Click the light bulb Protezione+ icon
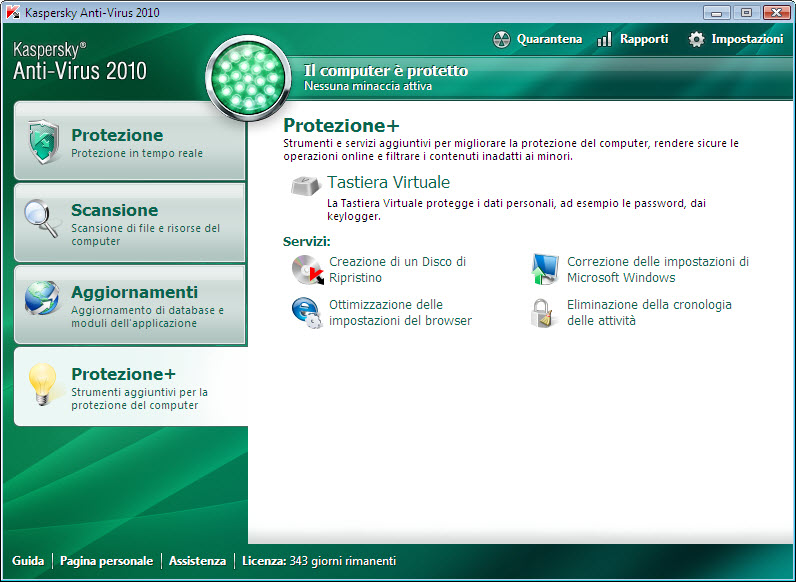This screenshot has height=582, width=796. (43, 384)
